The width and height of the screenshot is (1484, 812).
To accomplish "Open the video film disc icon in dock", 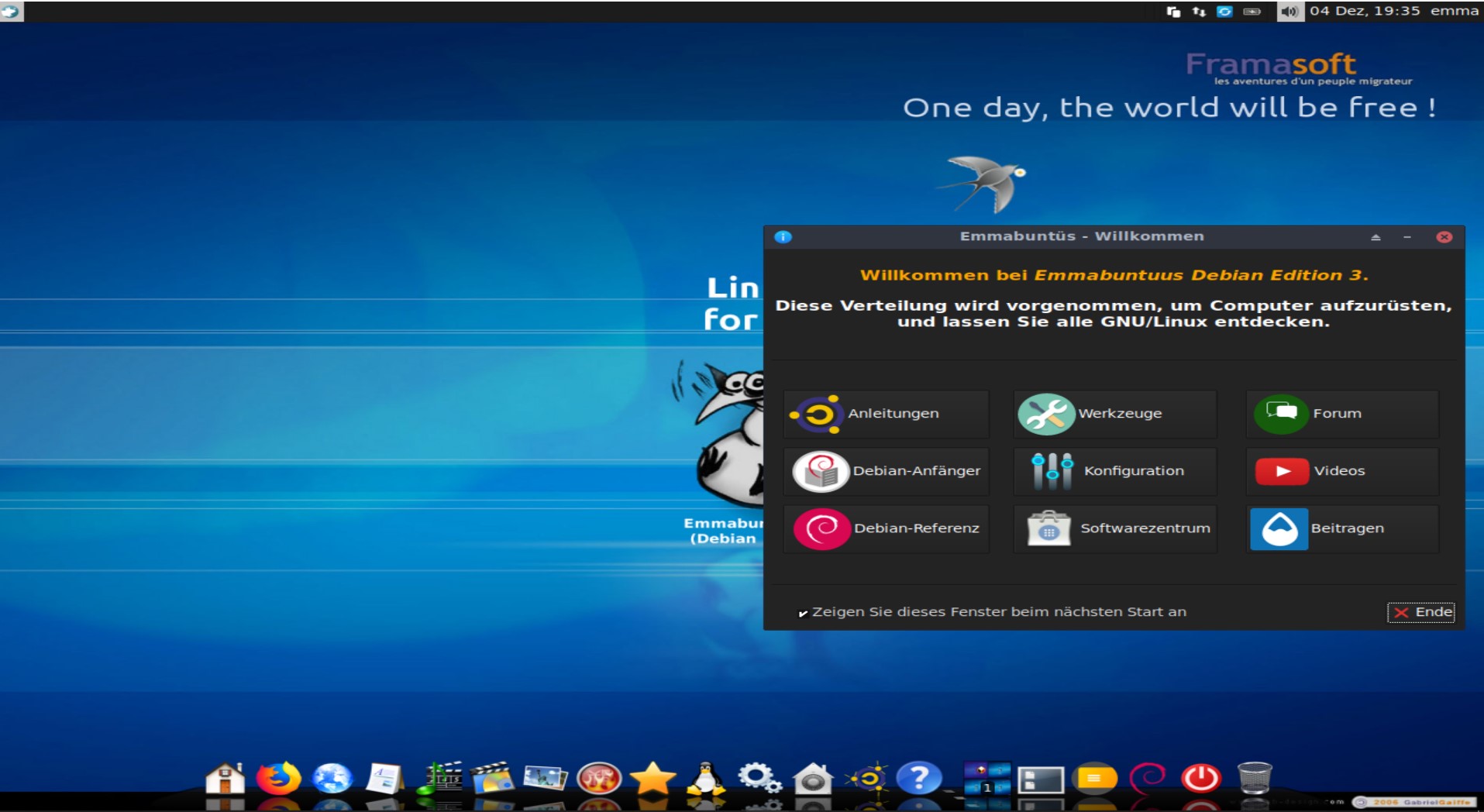I will [x=492, y=778].
